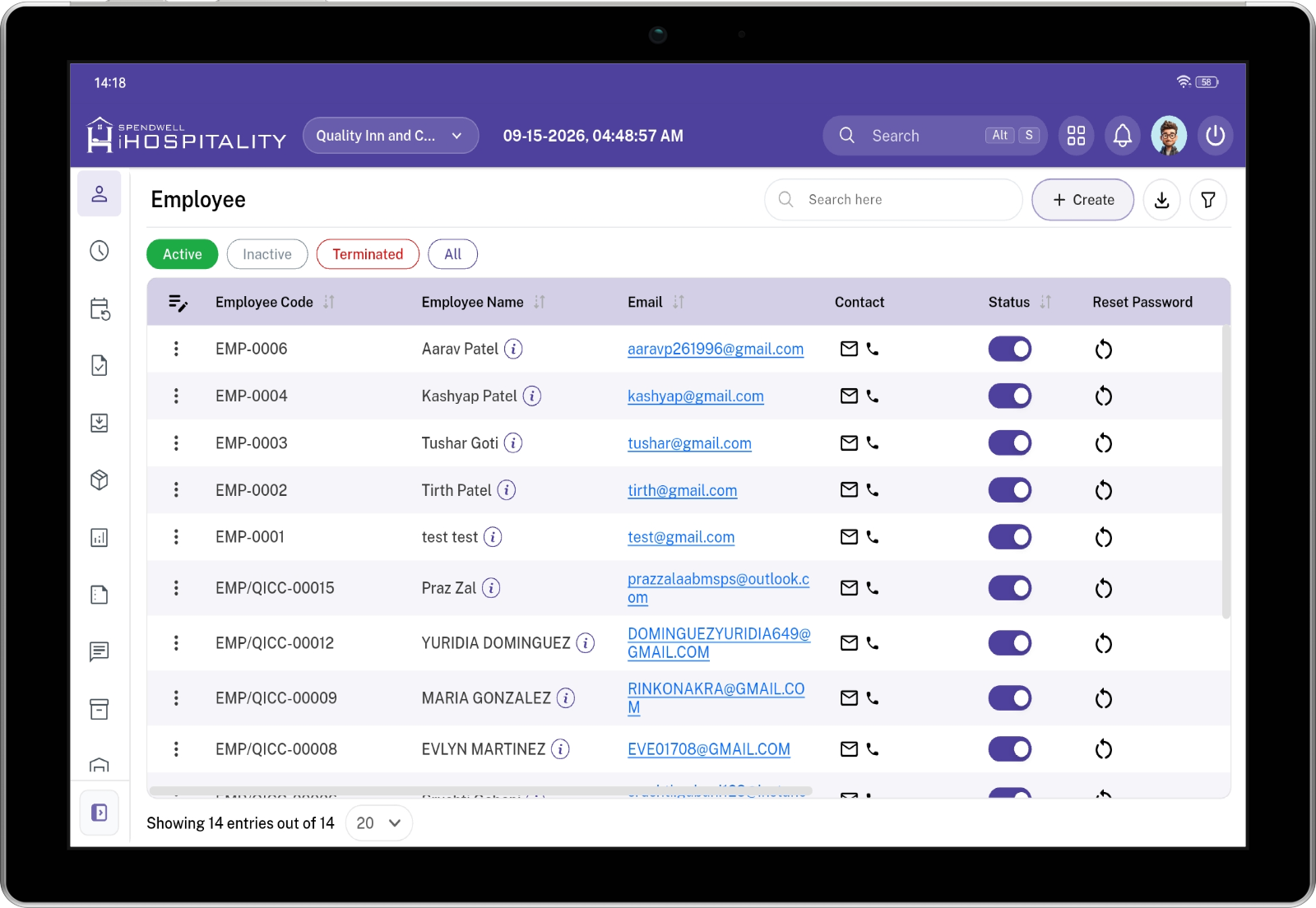Image resolution: width=1316 pixels, height=908 pixels.
Task: Toggle status for EMP-0006
Action: (x=1010, y=350)
